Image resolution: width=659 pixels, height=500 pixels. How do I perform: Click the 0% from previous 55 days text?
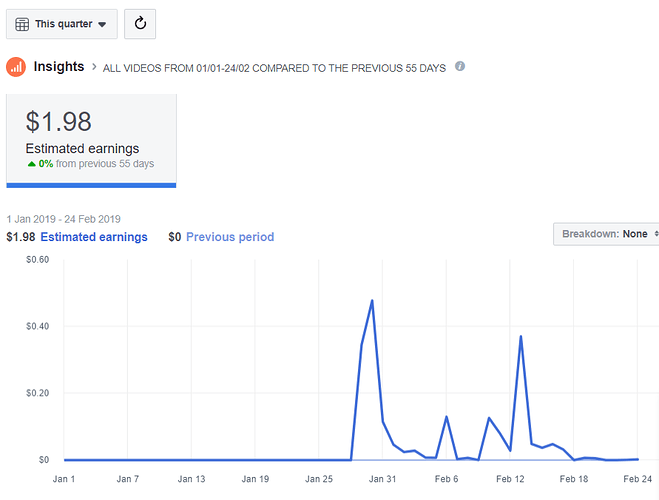[x=96, y=163]
